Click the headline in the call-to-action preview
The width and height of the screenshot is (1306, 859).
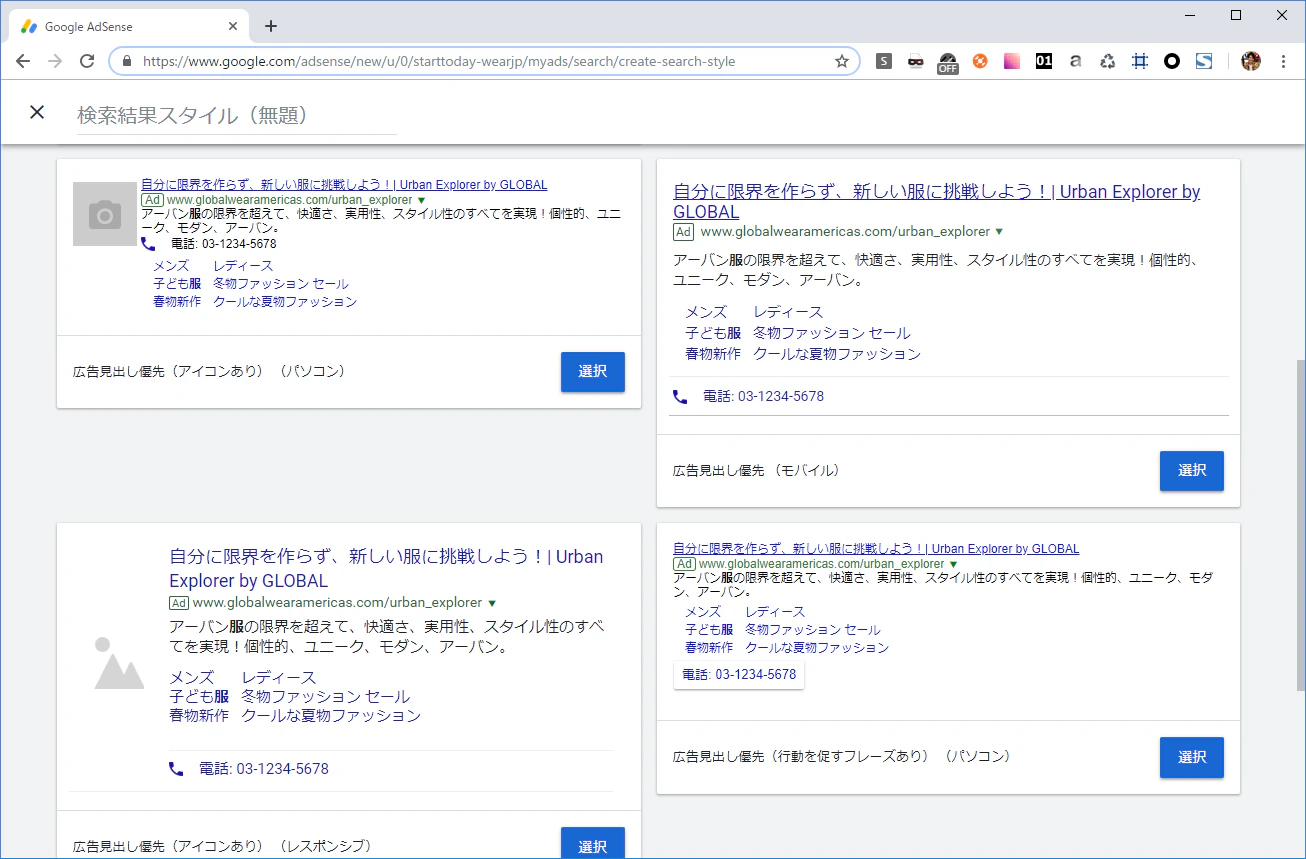coord(876,549)
